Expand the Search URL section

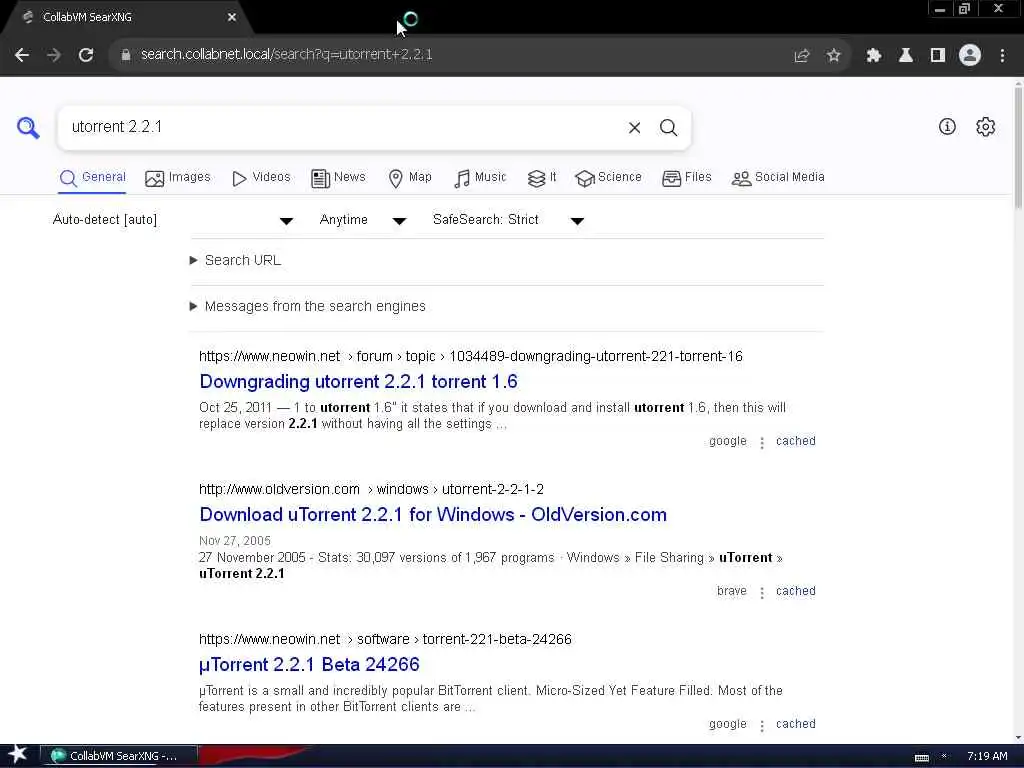[x=236, y=261]
